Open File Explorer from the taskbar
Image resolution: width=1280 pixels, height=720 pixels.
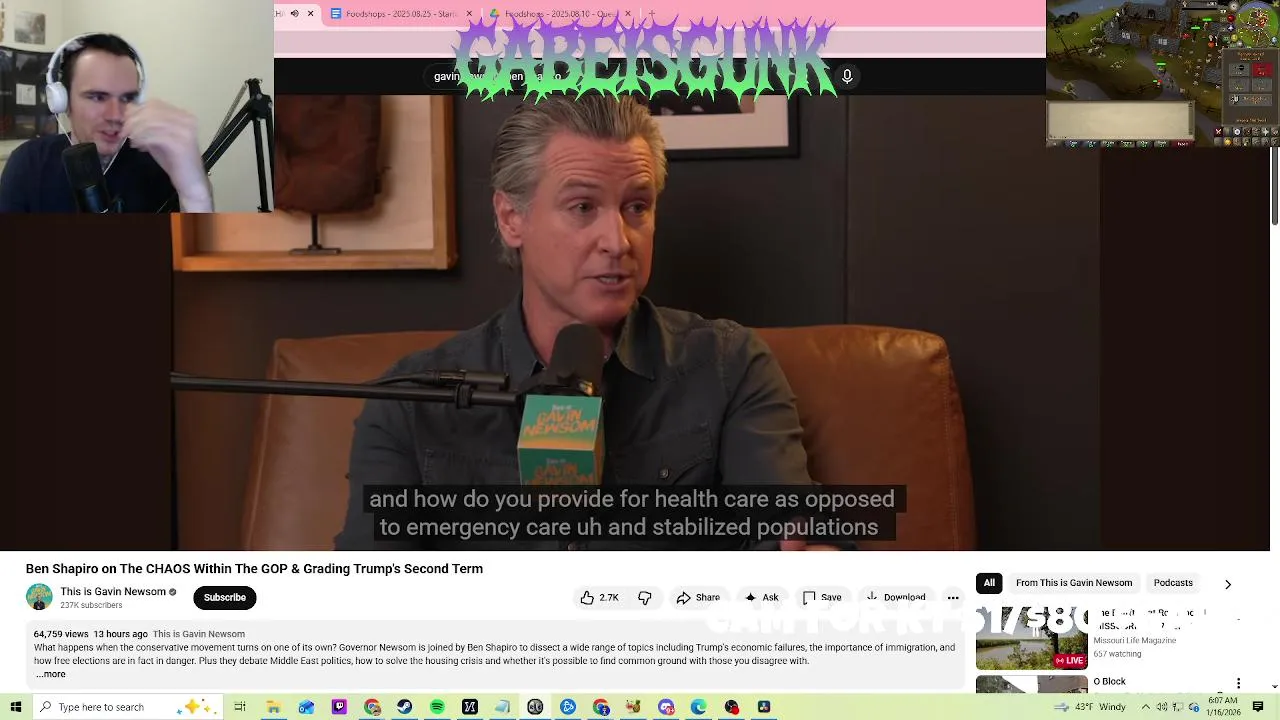(273, 707)
